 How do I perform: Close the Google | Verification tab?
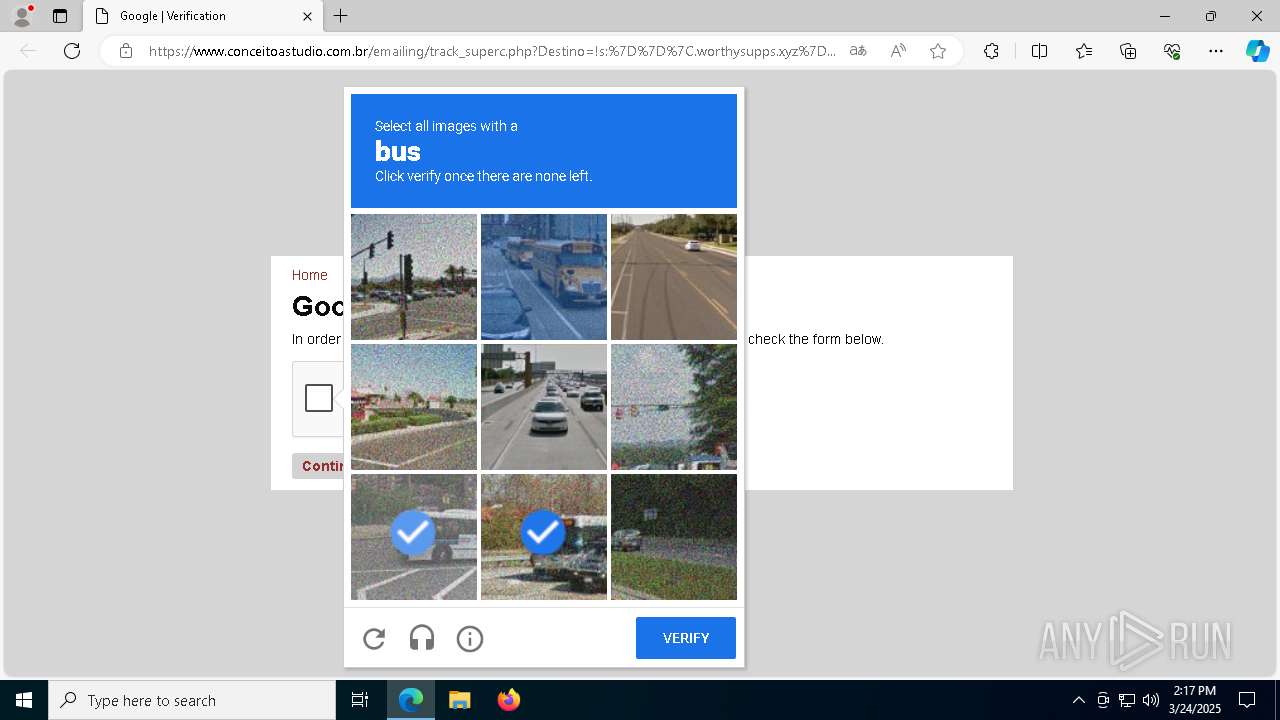click(x=307, y=16)
